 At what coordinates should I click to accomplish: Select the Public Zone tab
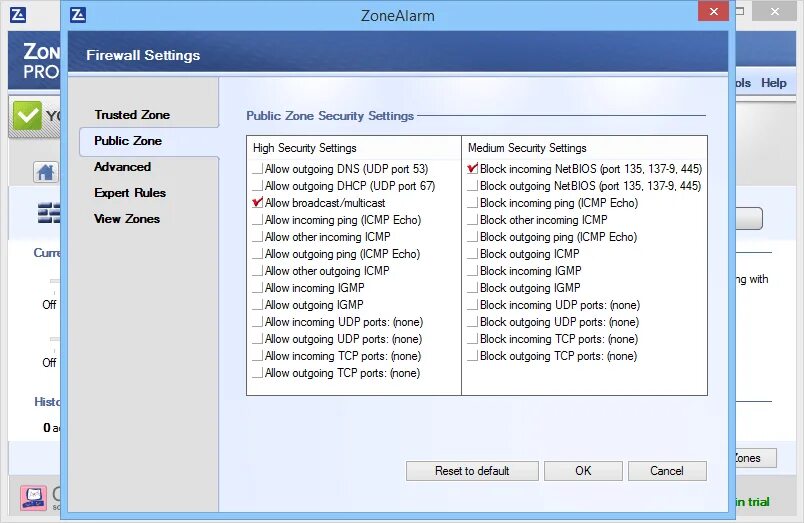128,141
